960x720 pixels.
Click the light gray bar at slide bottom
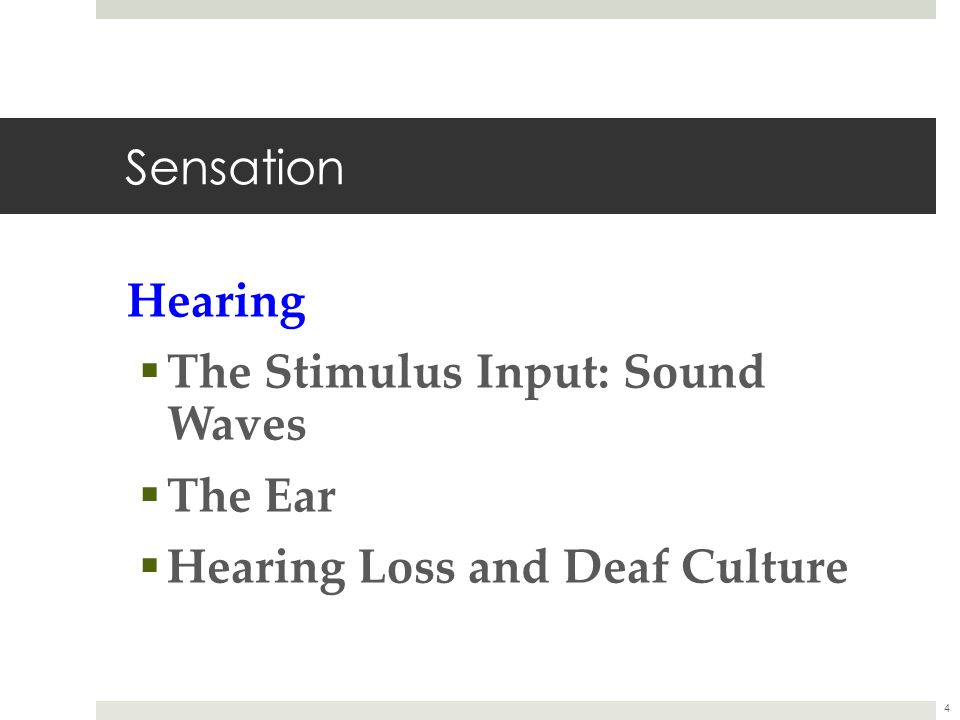[516, 710]
